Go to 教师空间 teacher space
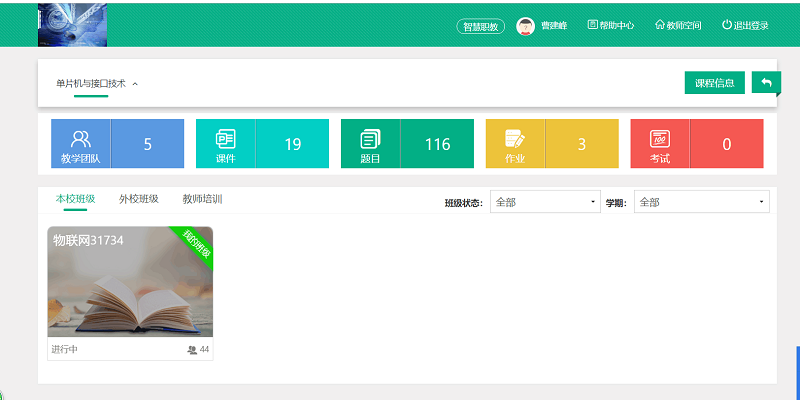Image resolution: width=800 pixels, height=400 pixels. click(x=677, y=26)
